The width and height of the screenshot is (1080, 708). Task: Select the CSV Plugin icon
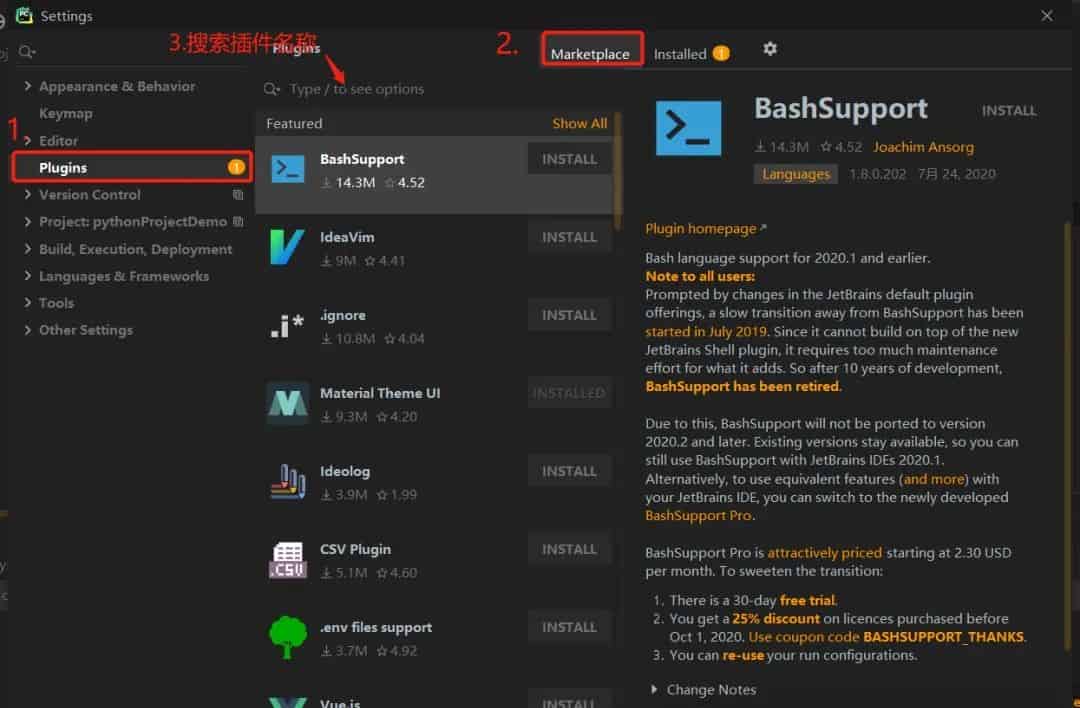(287, 560)
